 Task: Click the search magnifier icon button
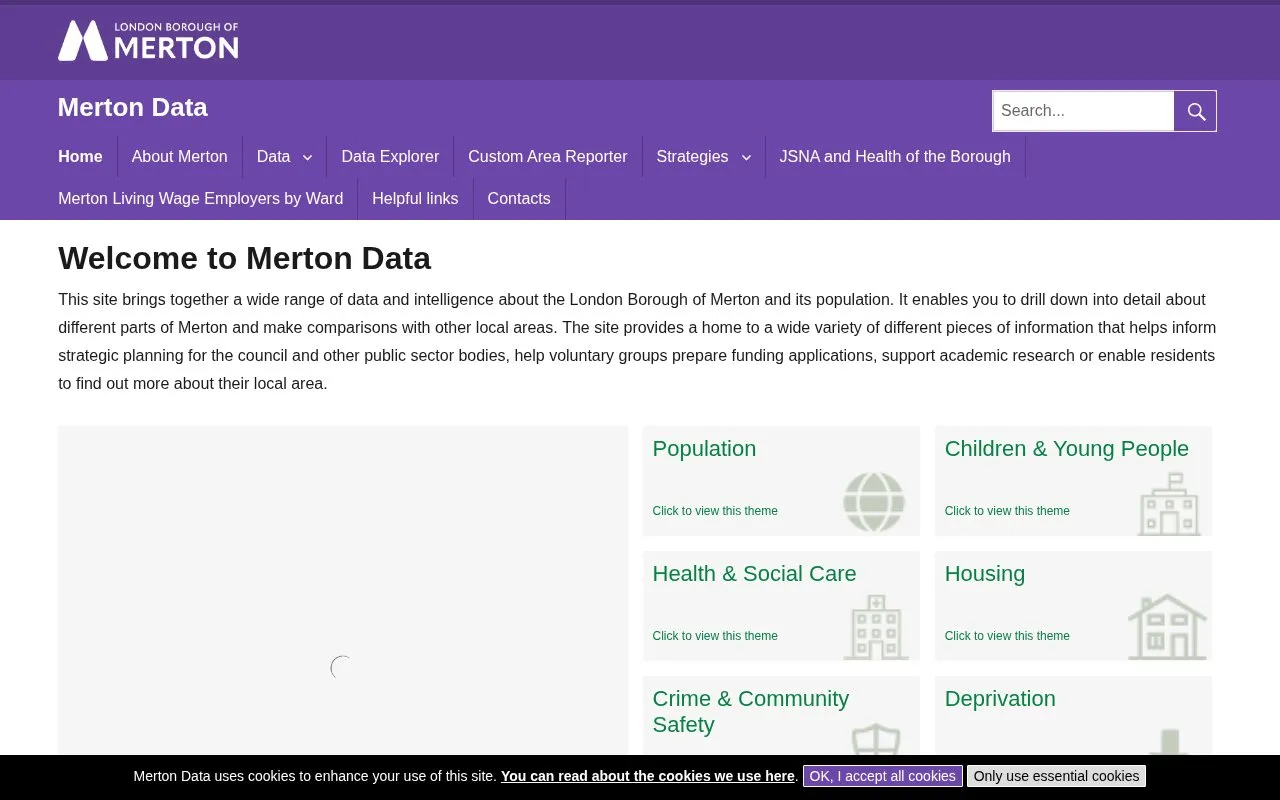pyautogui.click(x=1196, y=111)
